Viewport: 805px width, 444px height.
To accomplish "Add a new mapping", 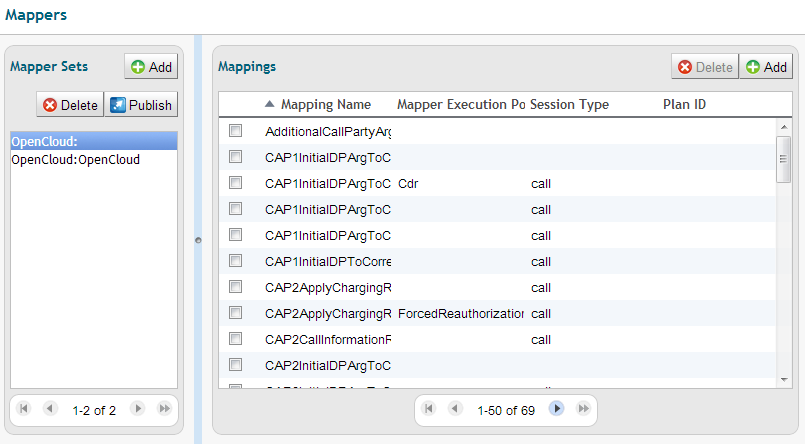I will tap(766, 67).
